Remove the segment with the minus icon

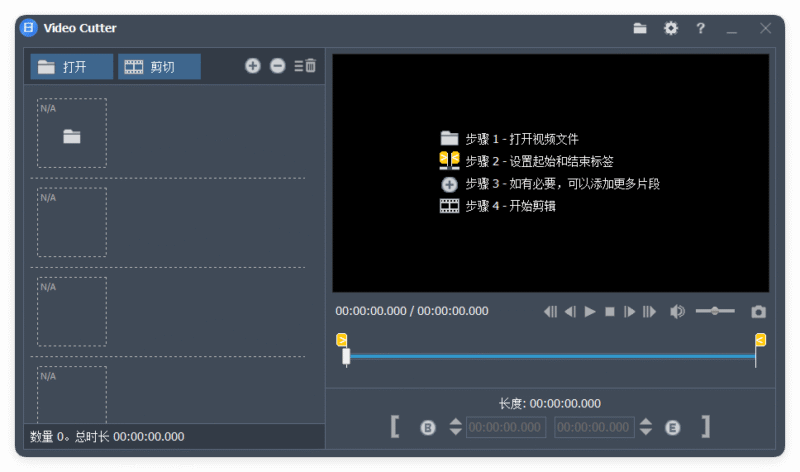click(278, 66)
